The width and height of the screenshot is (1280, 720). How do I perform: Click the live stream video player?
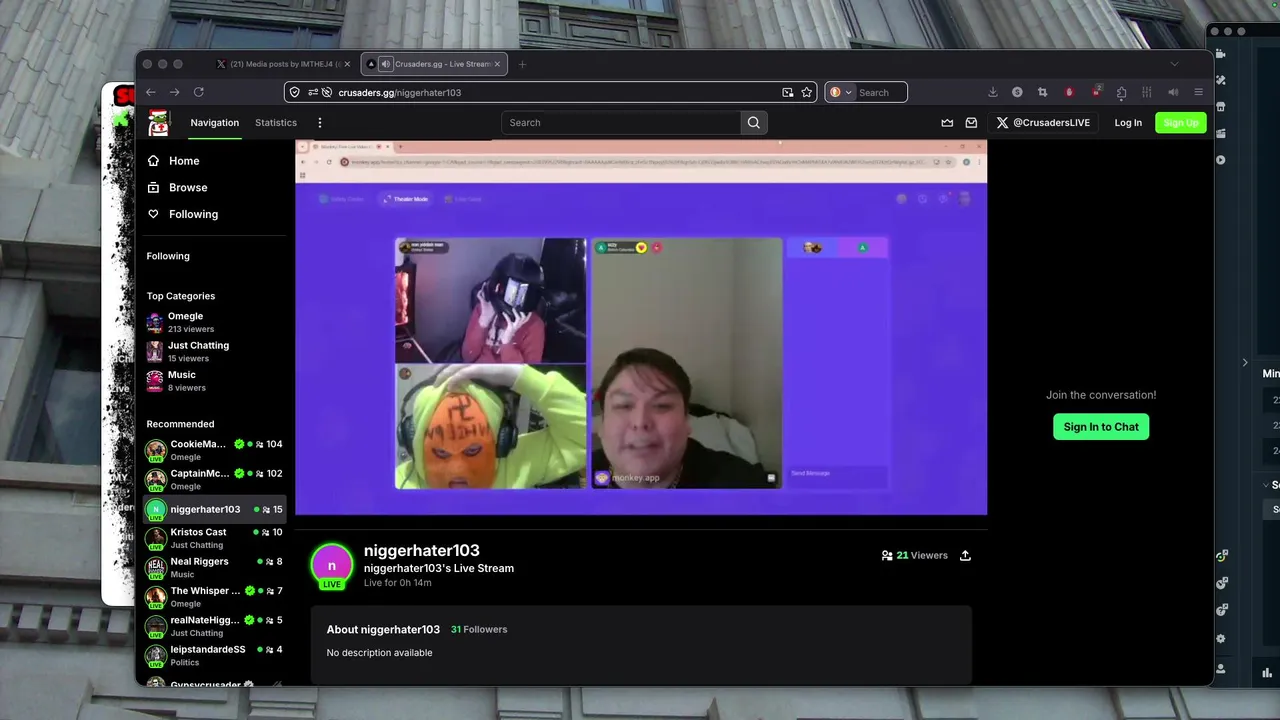[x=641, y=327]
